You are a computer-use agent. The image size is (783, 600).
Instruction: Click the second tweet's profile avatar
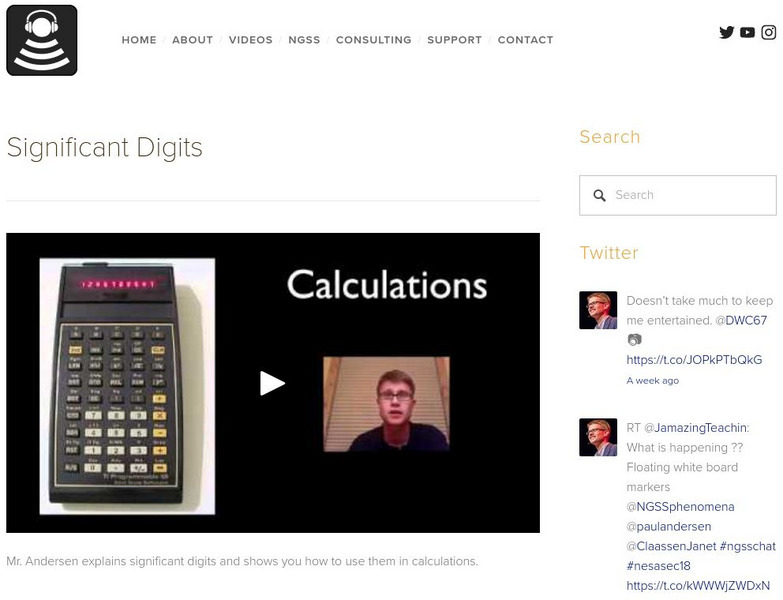598,437
